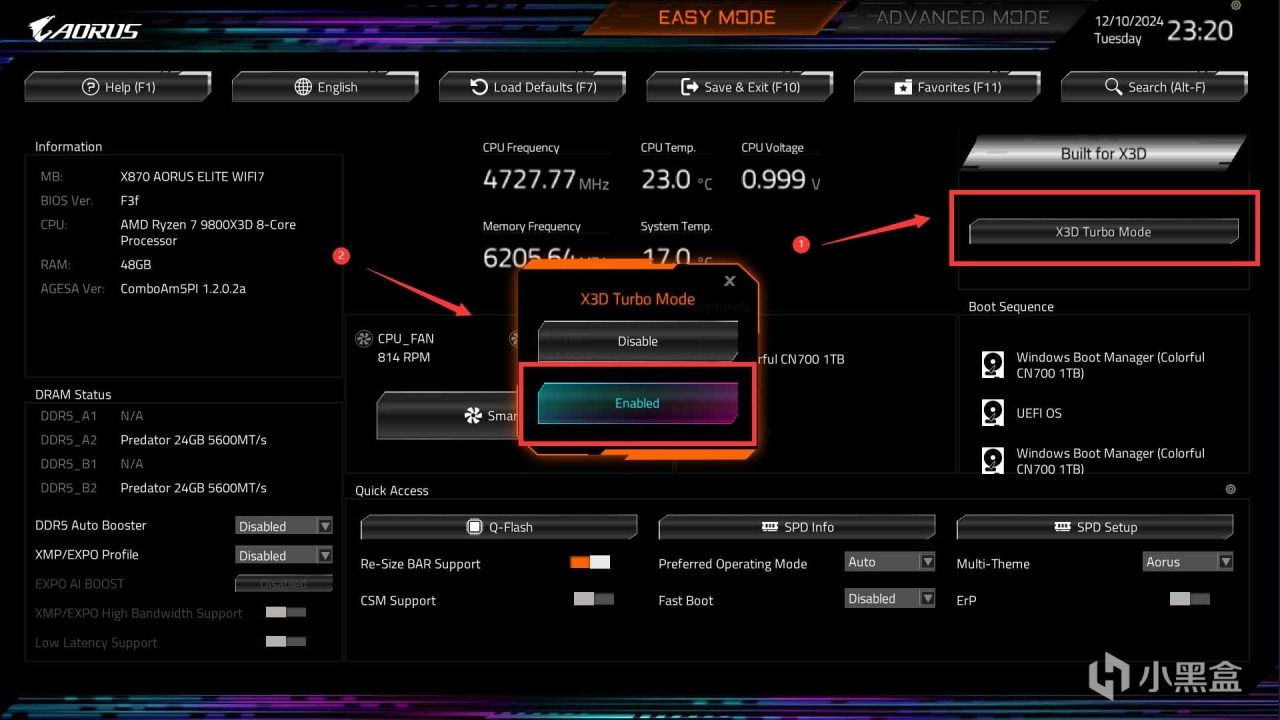Click DDR5_B2 Predator 24GB 5600MT/s entry

(x=193, y=488)
